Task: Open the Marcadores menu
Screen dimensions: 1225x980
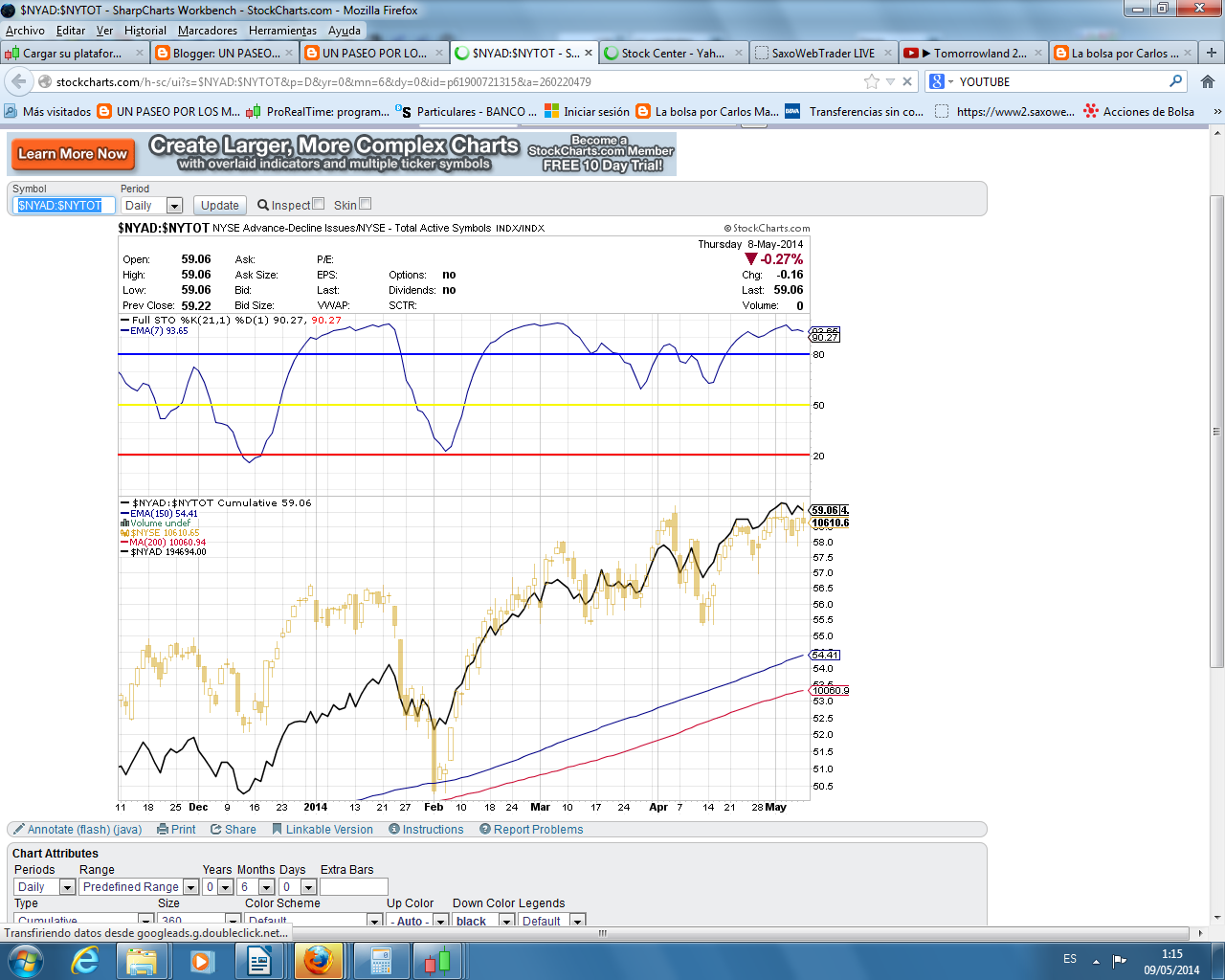Action: point(208,31)
